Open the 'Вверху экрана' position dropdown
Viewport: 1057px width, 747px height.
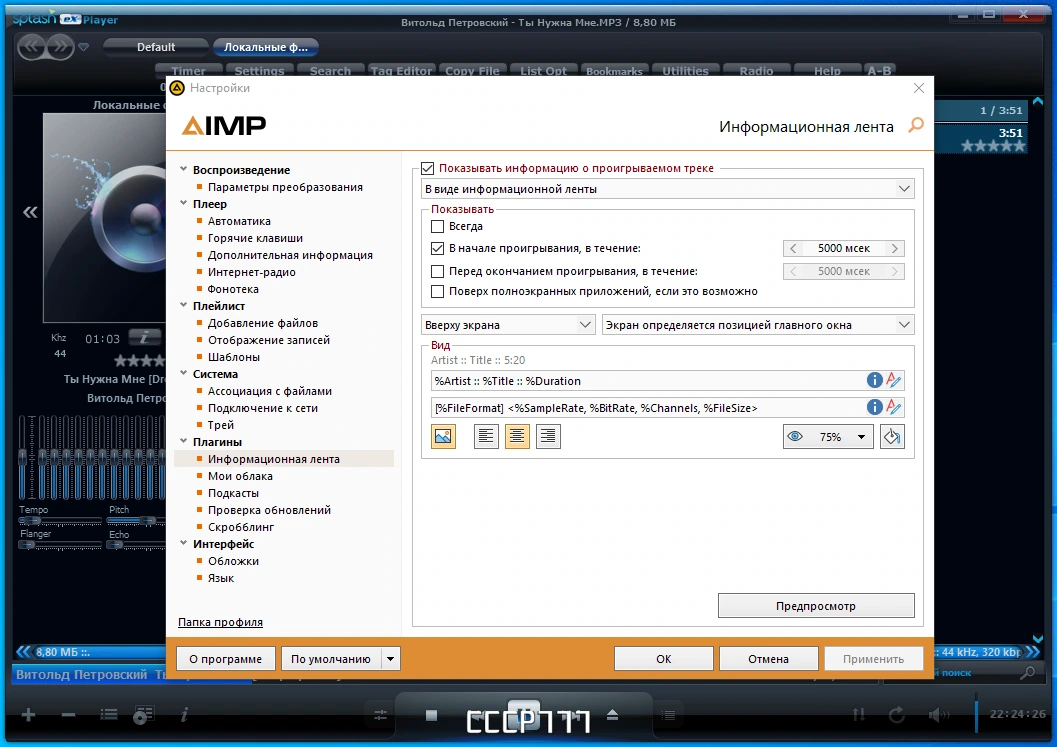(x=508, y=325)
